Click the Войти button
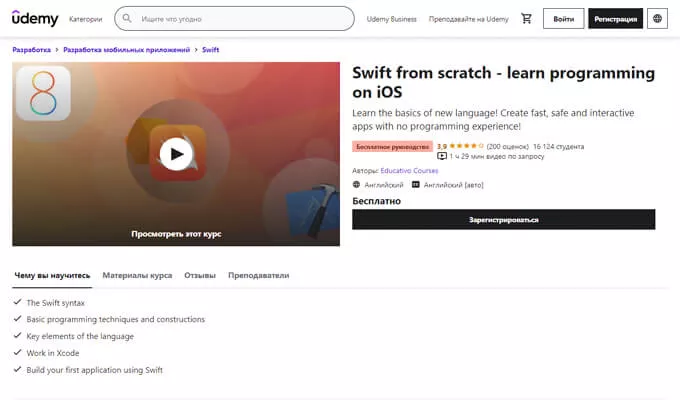The width and height of the screenshot is (680, 400). pyautogui.click(x=563, y=19)
